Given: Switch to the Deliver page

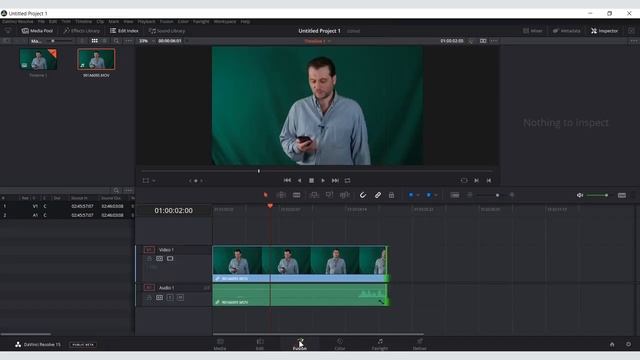Looking at the screenshot, I should click(x=420, y=344).
